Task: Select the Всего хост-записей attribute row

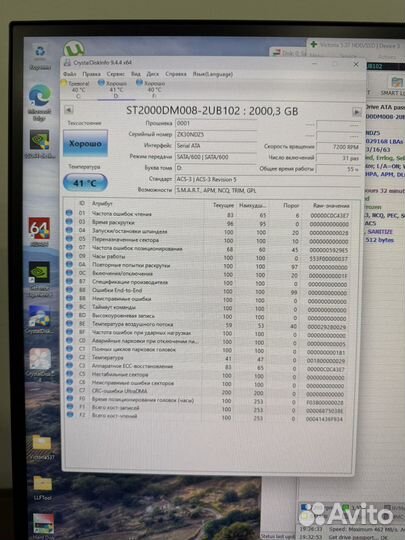Action: point(208,409)
